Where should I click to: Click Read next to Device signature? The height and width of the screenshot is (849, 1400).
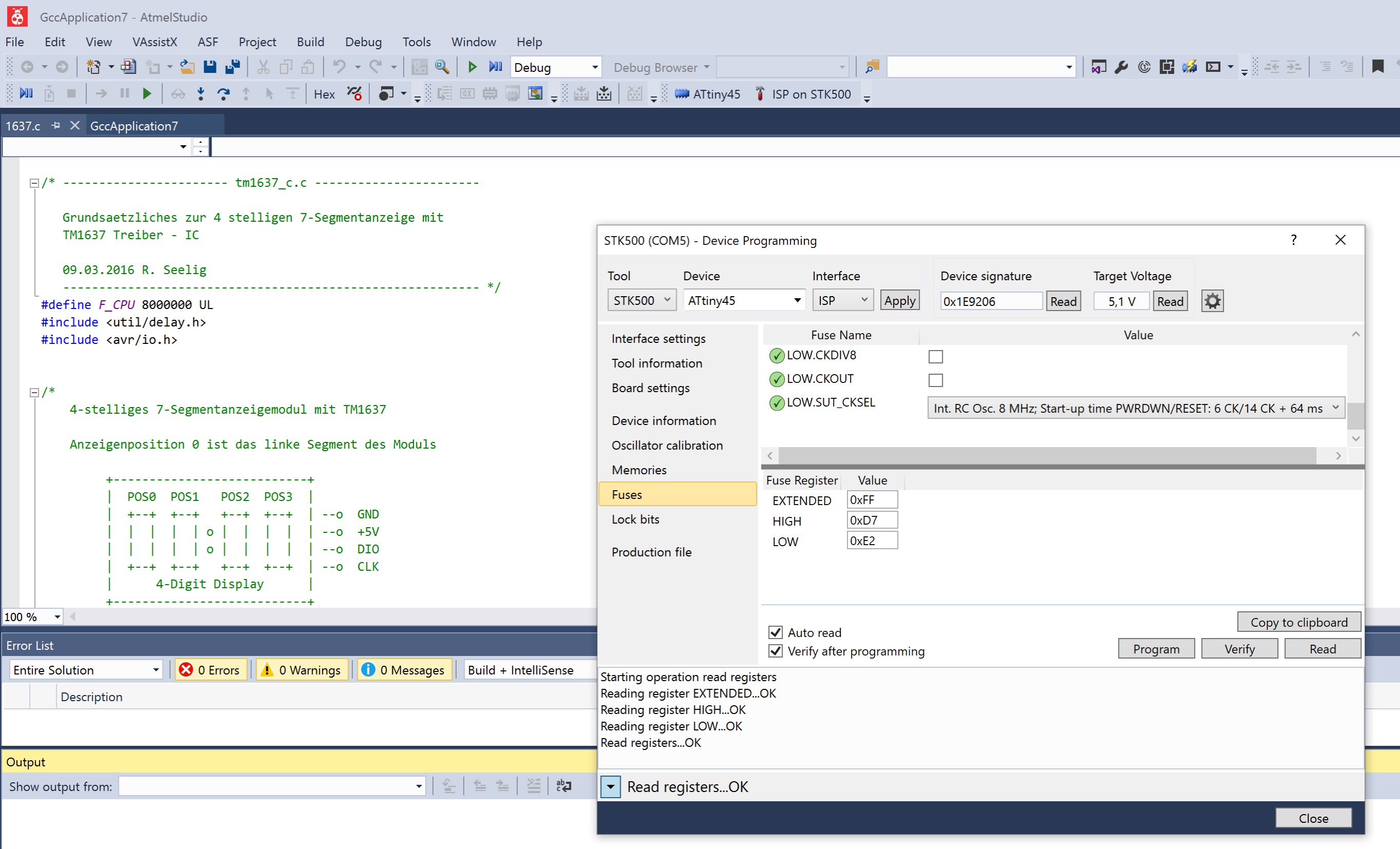tap(1062, 301)
